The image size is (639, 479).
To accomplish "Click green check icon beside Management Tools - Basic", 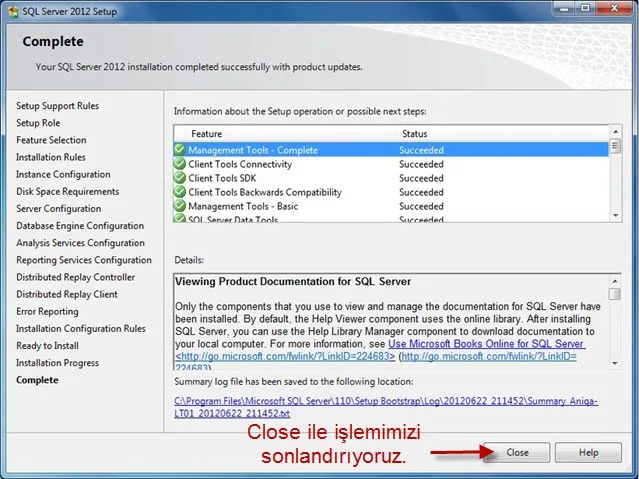I will point(180,206).
